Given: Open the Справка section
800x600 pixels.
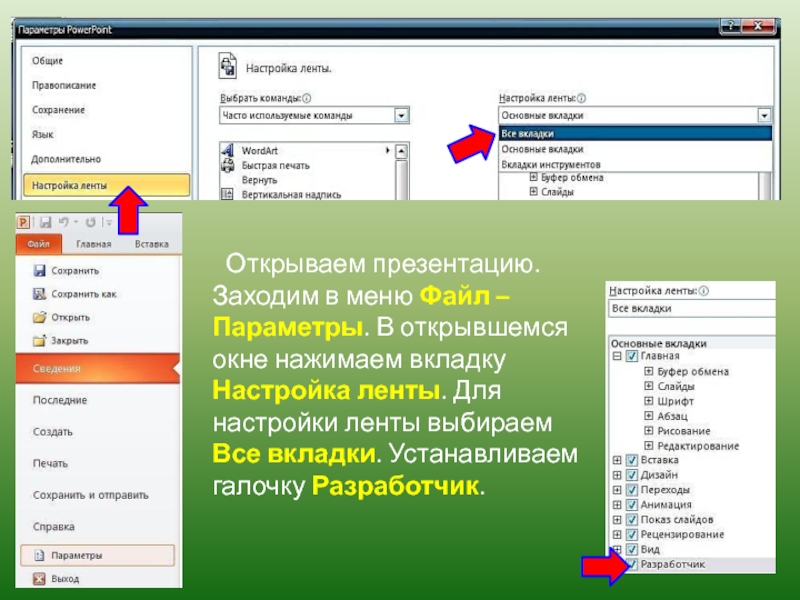Looking at the screenshot, I should [x=54, y=527].
